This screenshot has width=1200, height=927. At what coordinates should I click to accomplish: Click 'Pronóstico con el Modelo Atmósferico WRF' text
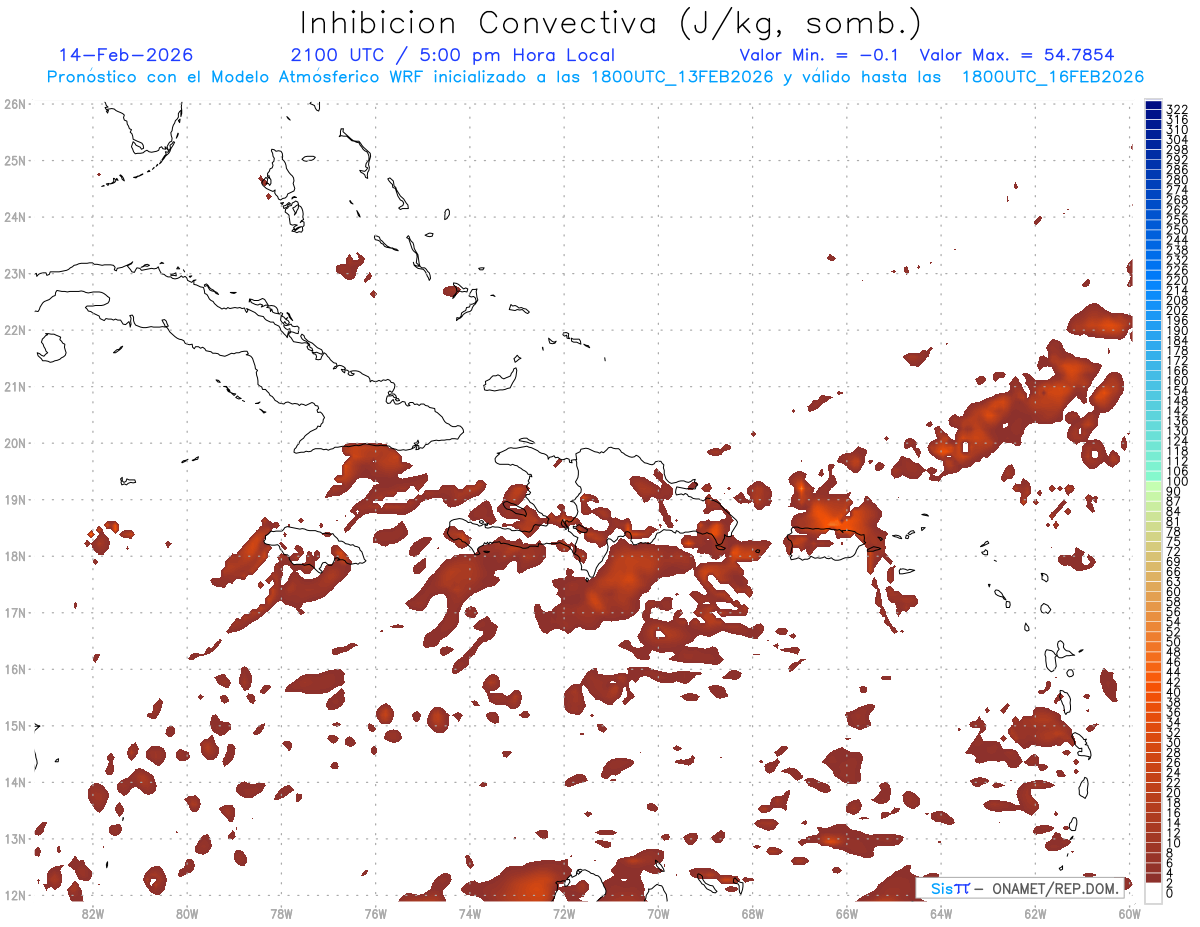tap(234, 77)
